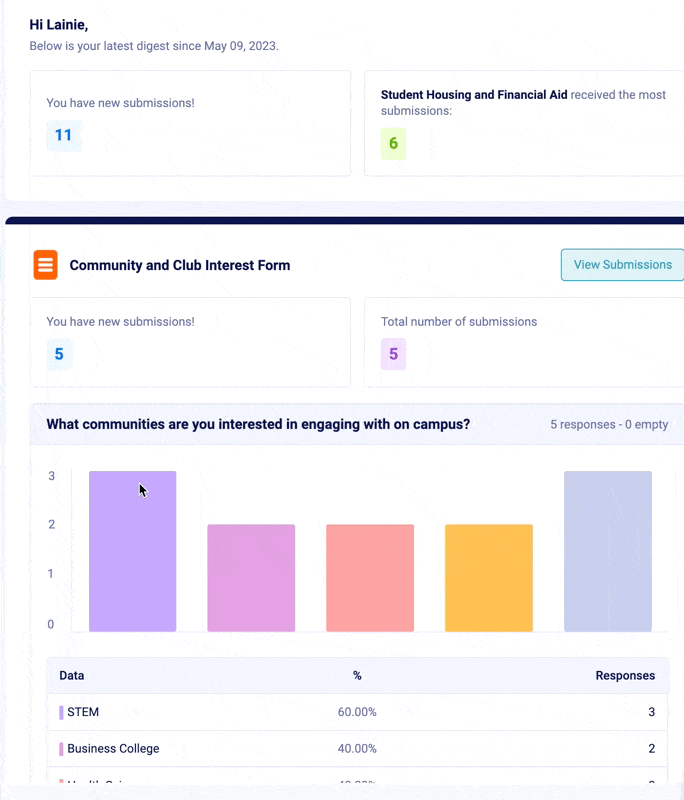
Task: Click the % column header
Action: (357, 676)
